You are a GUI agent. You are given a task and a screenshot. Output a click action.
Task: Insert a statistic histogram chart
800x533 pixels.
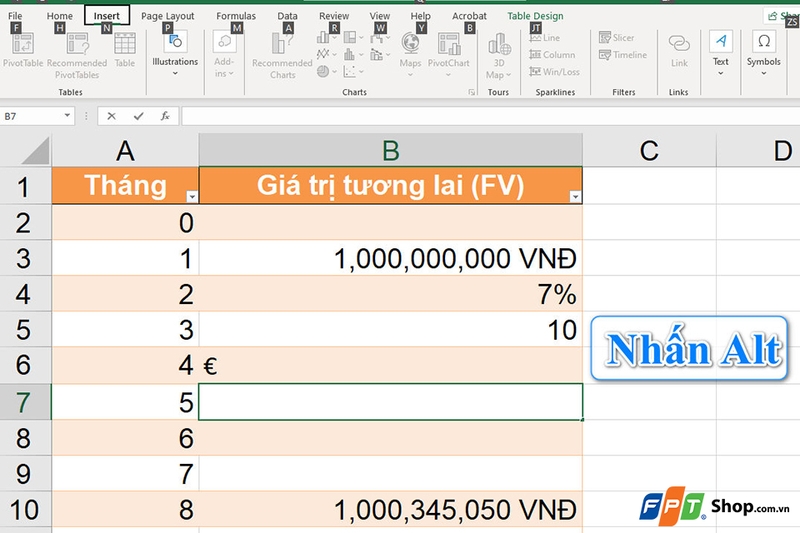click(x=349, y=54)
